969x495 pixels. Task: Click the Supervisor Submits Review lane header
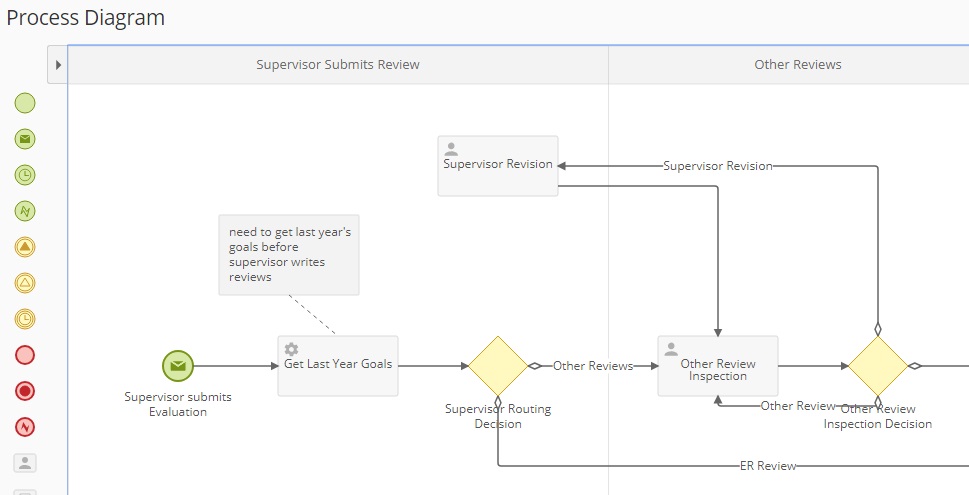point(338,65)
